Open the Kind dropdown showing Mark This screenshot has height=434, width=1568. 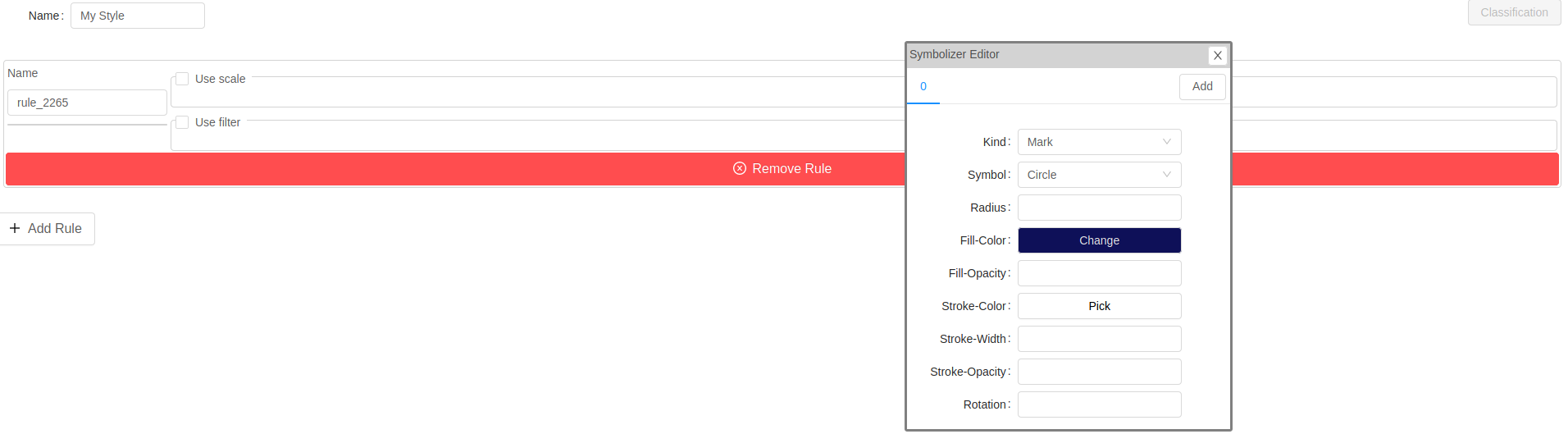[1099, 142]
